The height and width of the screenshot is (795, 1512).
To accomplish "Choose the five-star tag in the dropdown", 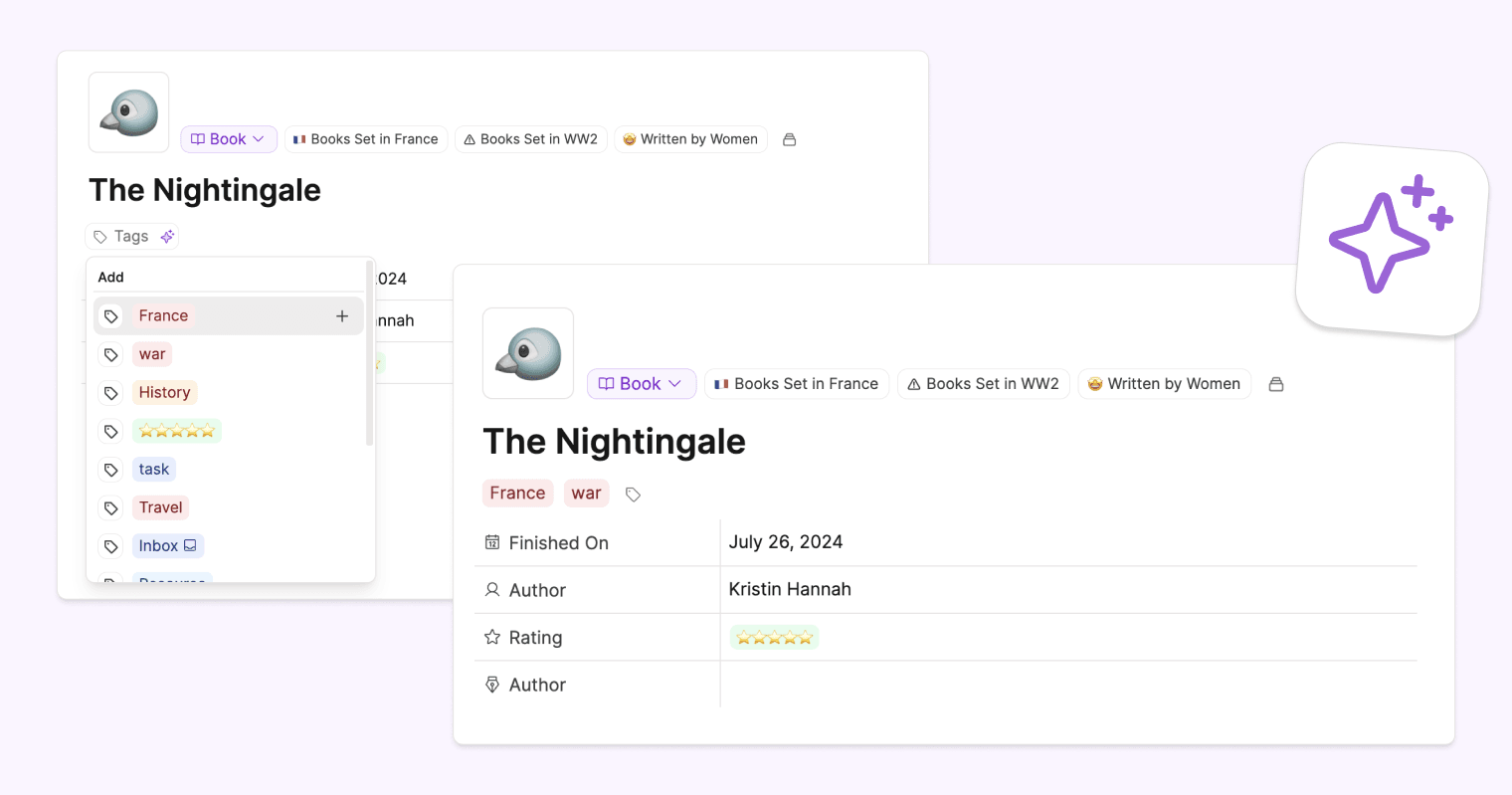I will point(176,431).
